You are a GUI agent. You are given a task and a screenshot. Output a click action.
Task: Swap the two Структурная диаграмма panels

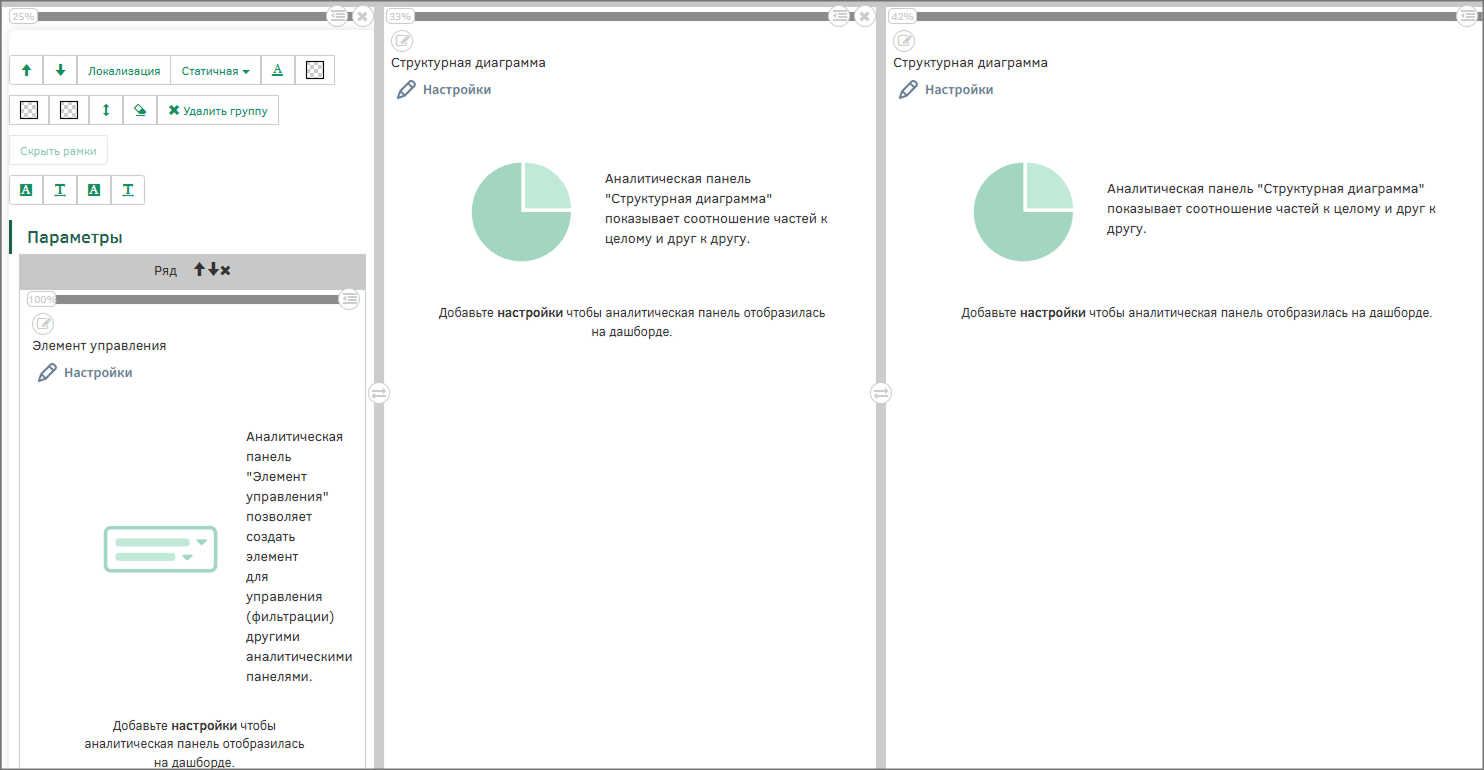tap(880, 393)
